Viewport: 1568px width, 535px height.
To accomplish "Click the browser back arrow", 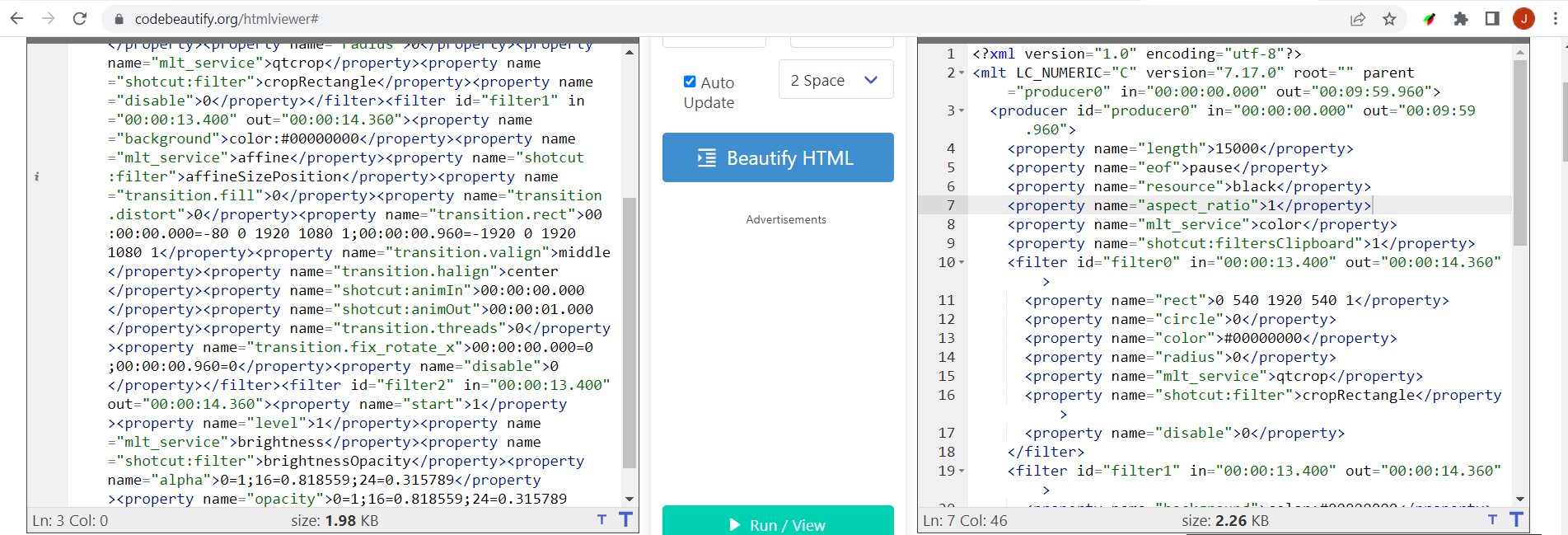I will coord(16,18).
